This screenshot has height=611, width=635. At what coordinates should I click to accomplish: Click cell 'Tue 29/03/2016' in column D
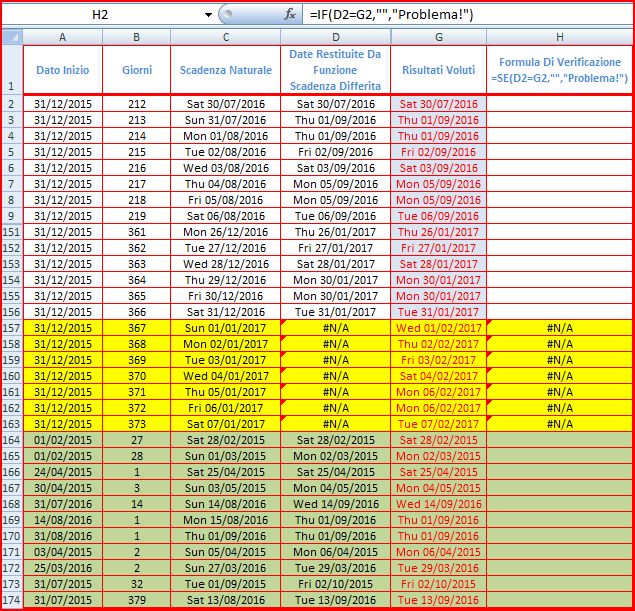(x=336, y=568)
